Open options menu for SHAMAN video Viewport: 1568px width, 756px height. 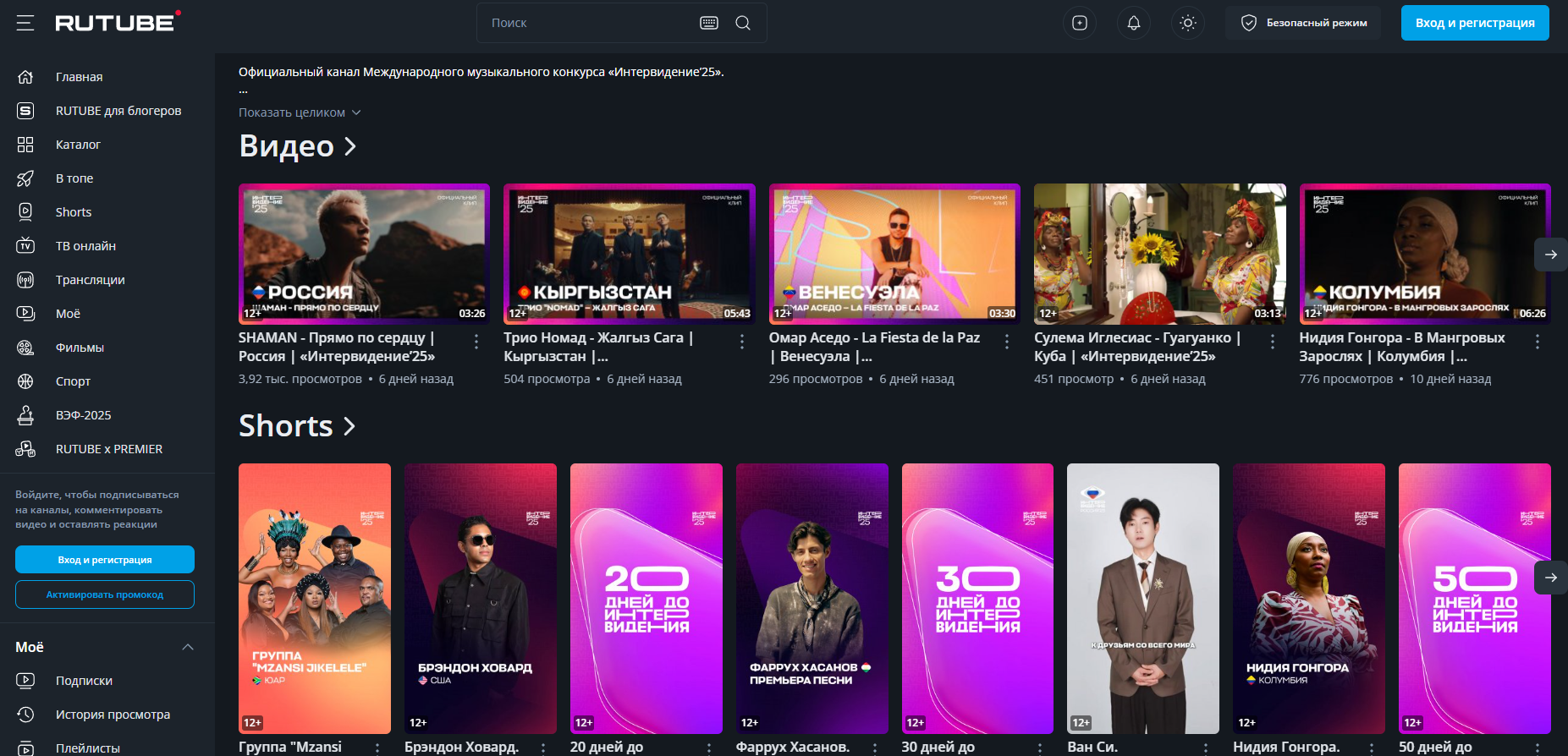[476, 342]
